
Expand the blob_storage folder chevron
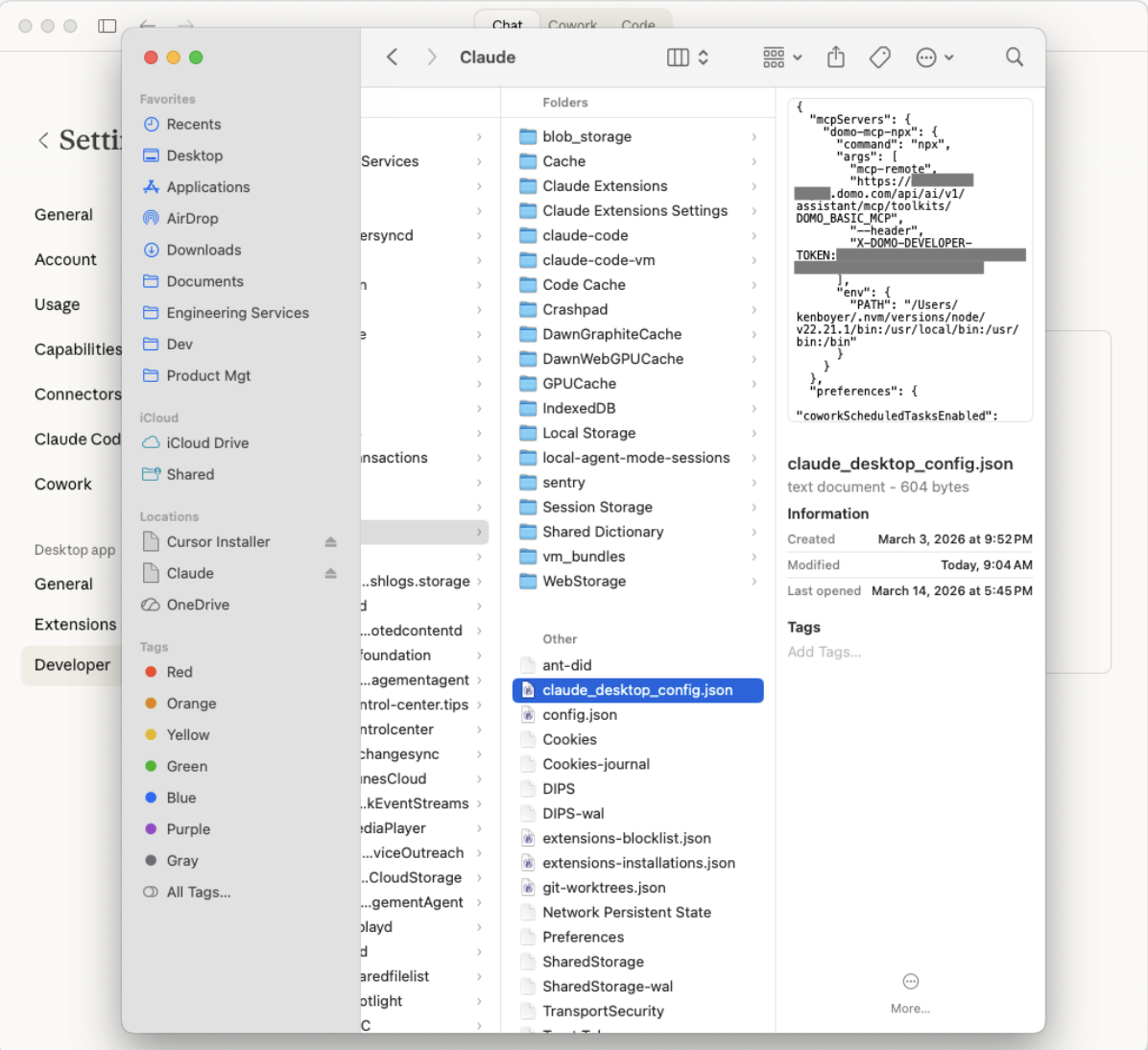click(x=753, y=137)
